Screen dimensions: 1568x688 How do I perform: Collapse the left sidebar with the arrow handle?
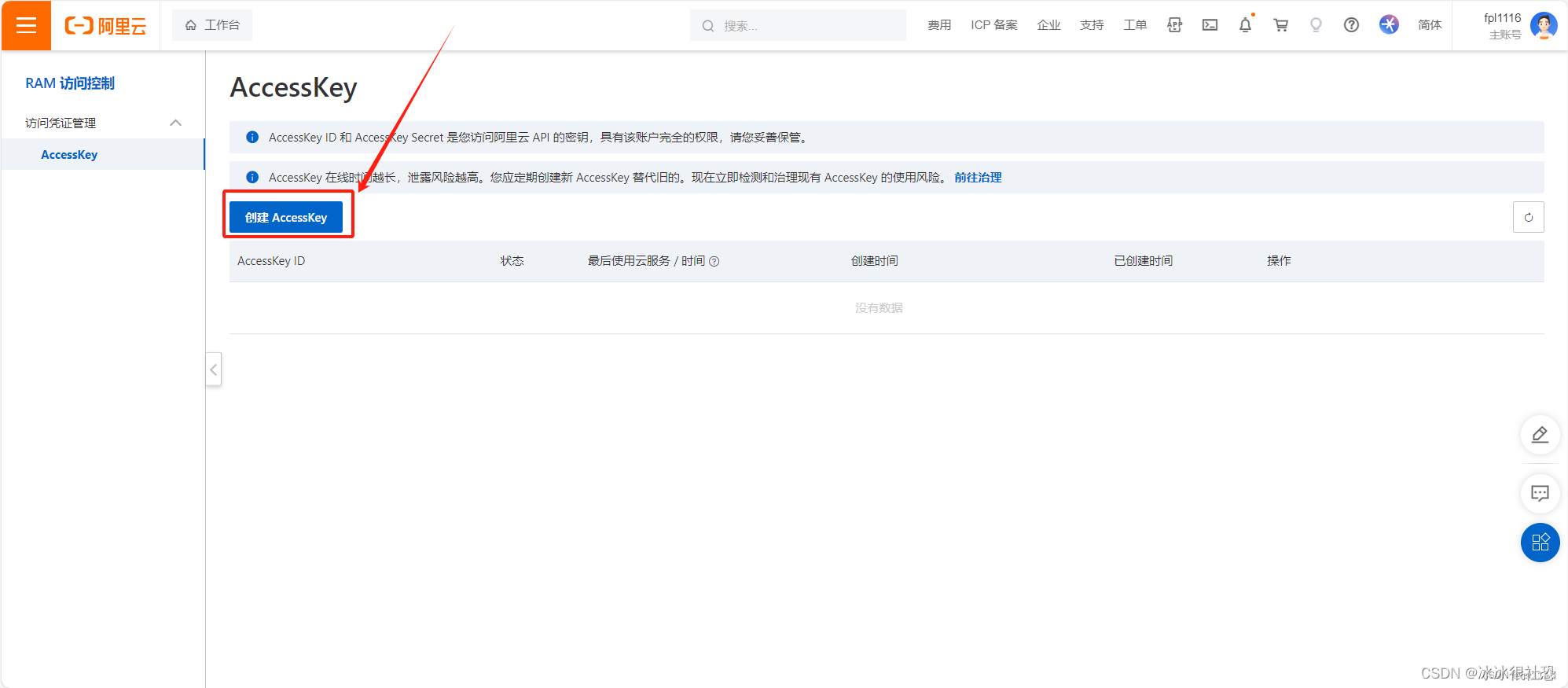[x=214, y=370]
